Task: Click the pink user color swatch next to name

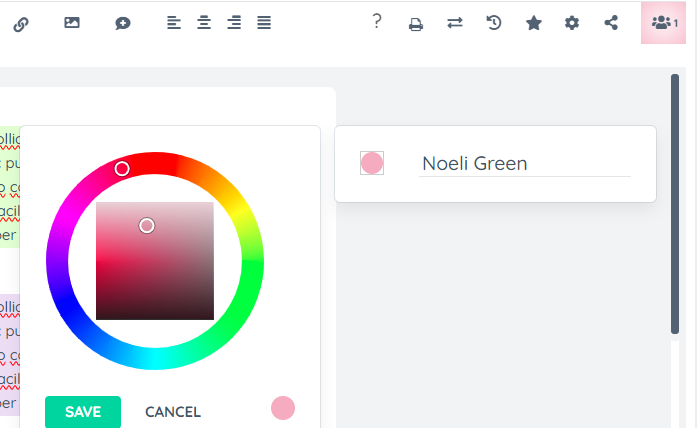Action: coord(372,163)
